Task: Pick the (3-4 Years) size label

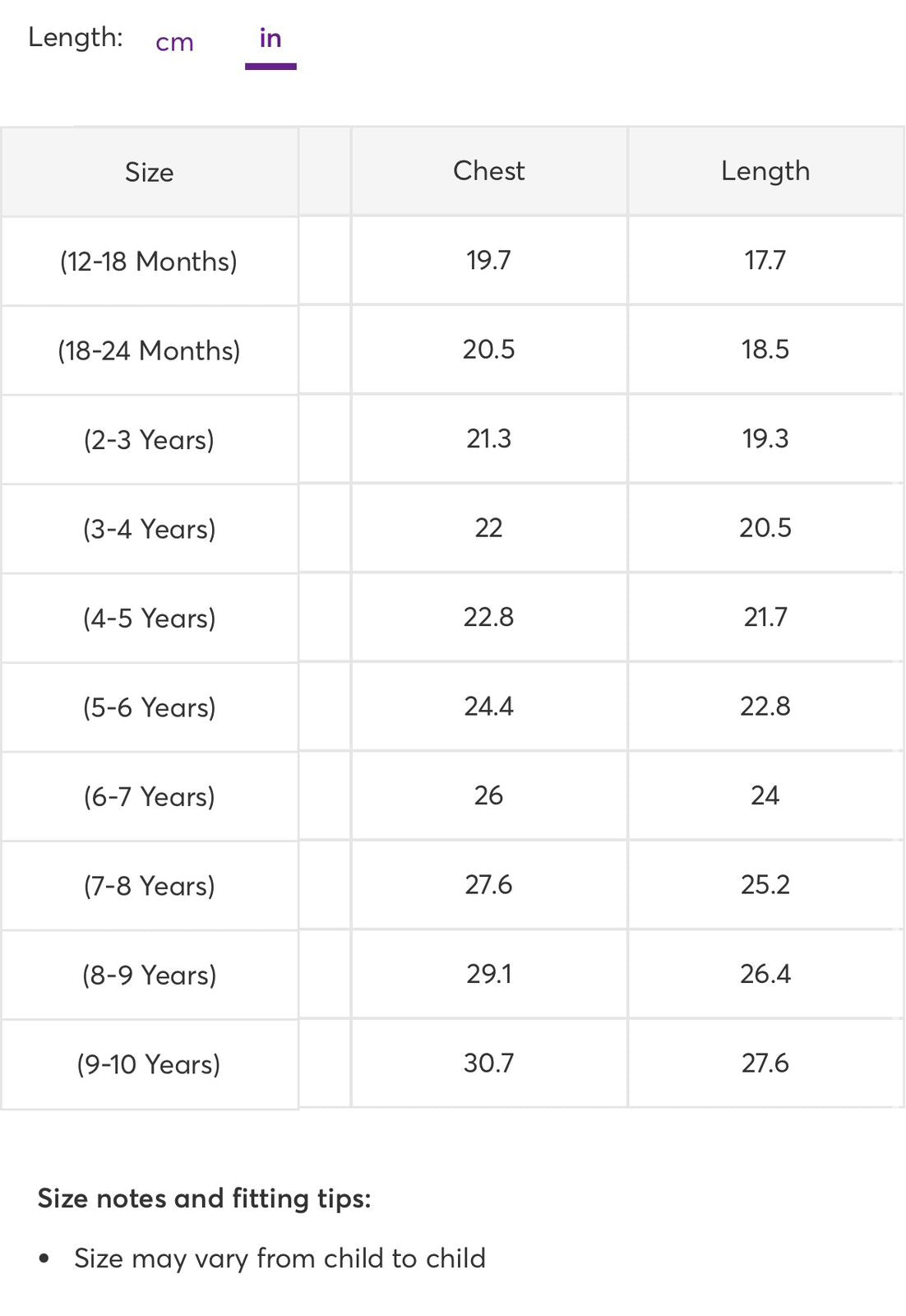Action: pos(149,529)
